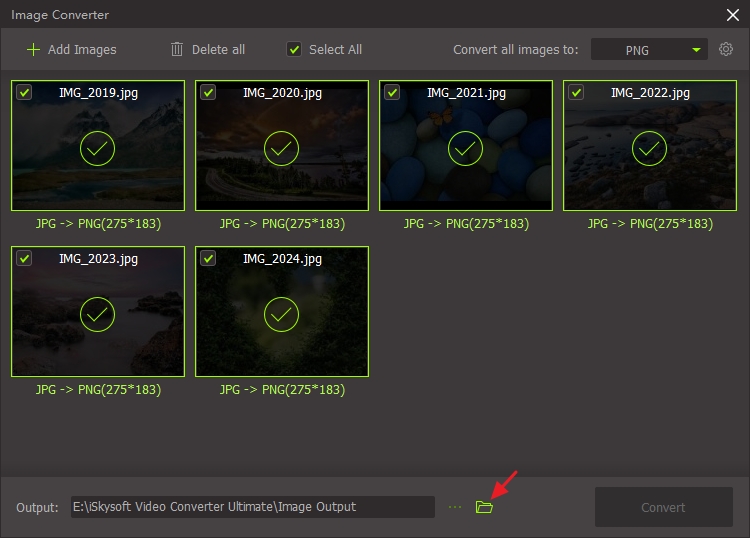Click the green checkmark circle on IMG_2019.jpg
This screenshot has width=750, height=538.
click(98, 148)
